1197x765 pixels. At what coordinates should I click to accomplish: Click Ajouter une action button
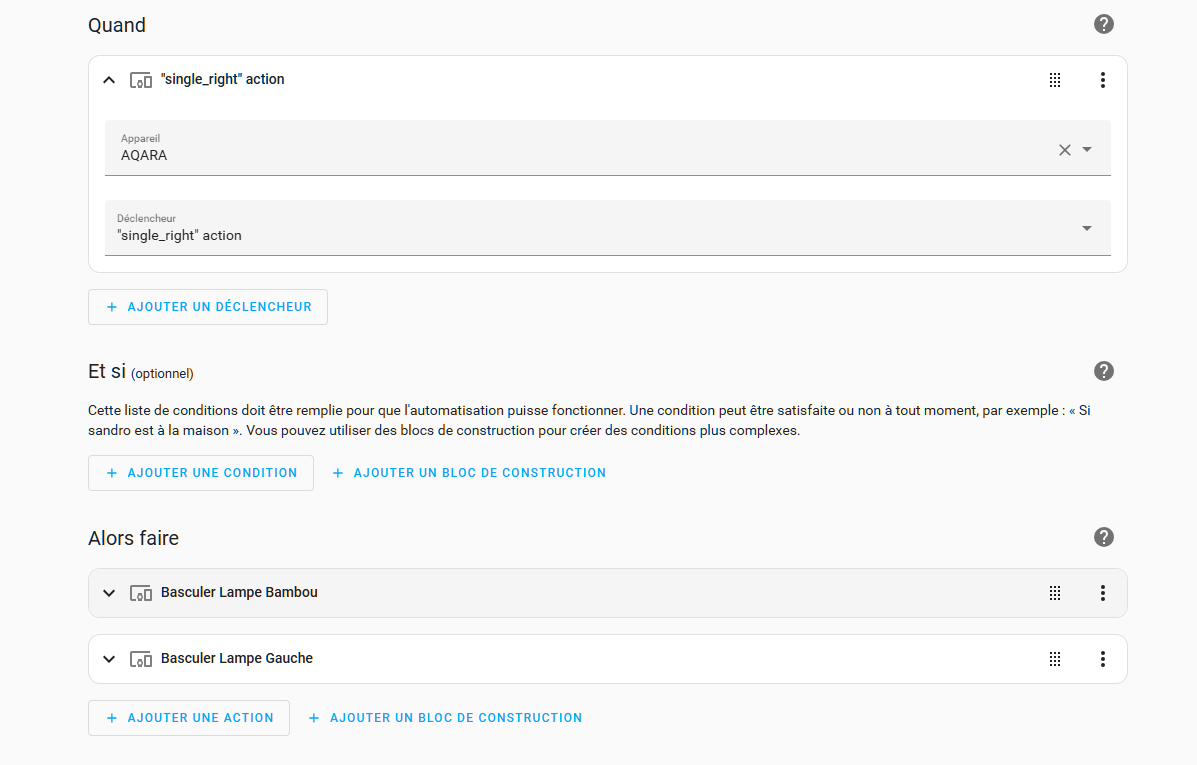(x=189, y=718)
